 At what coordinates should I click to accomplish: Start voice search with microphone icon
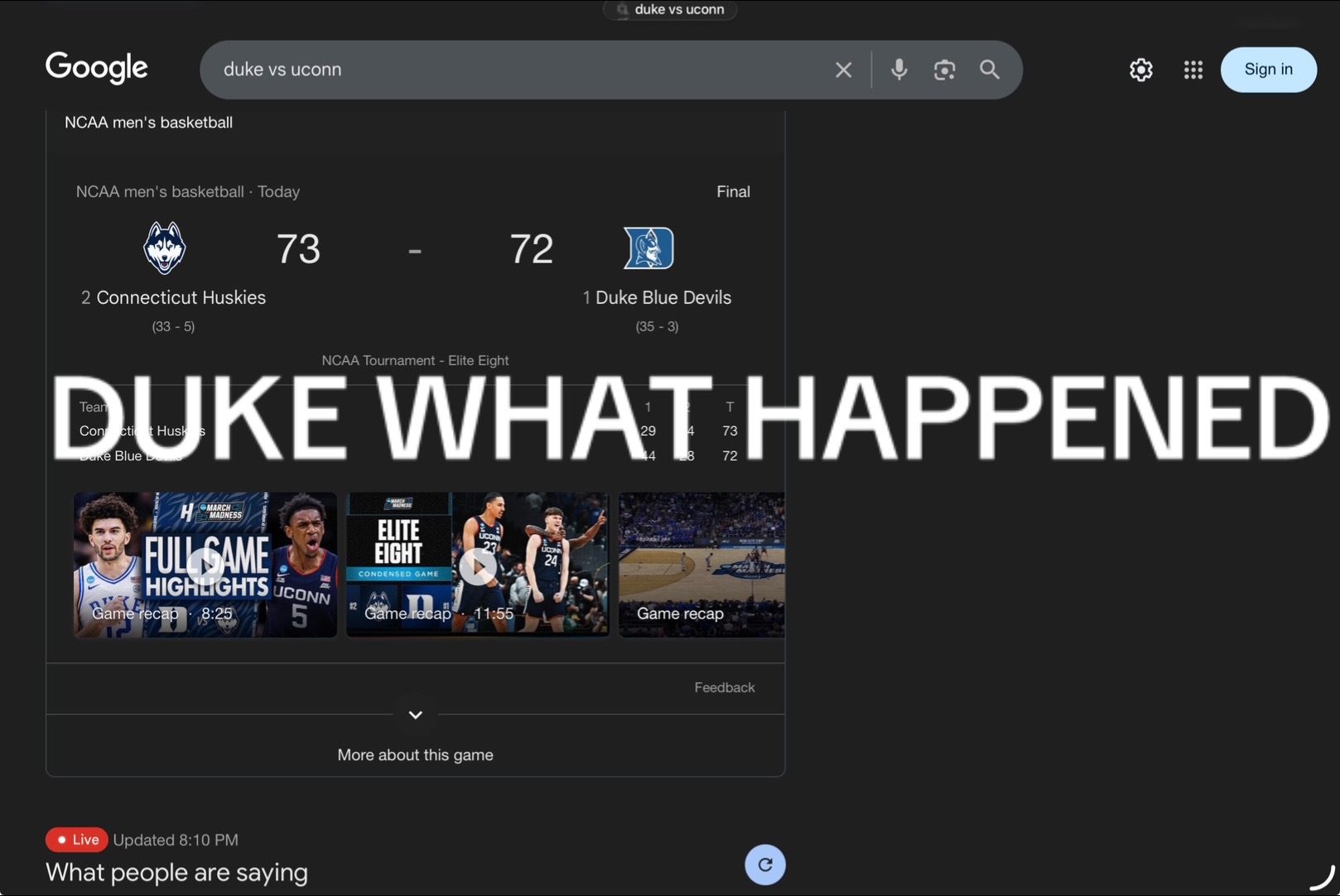click(x=899, y=70)
